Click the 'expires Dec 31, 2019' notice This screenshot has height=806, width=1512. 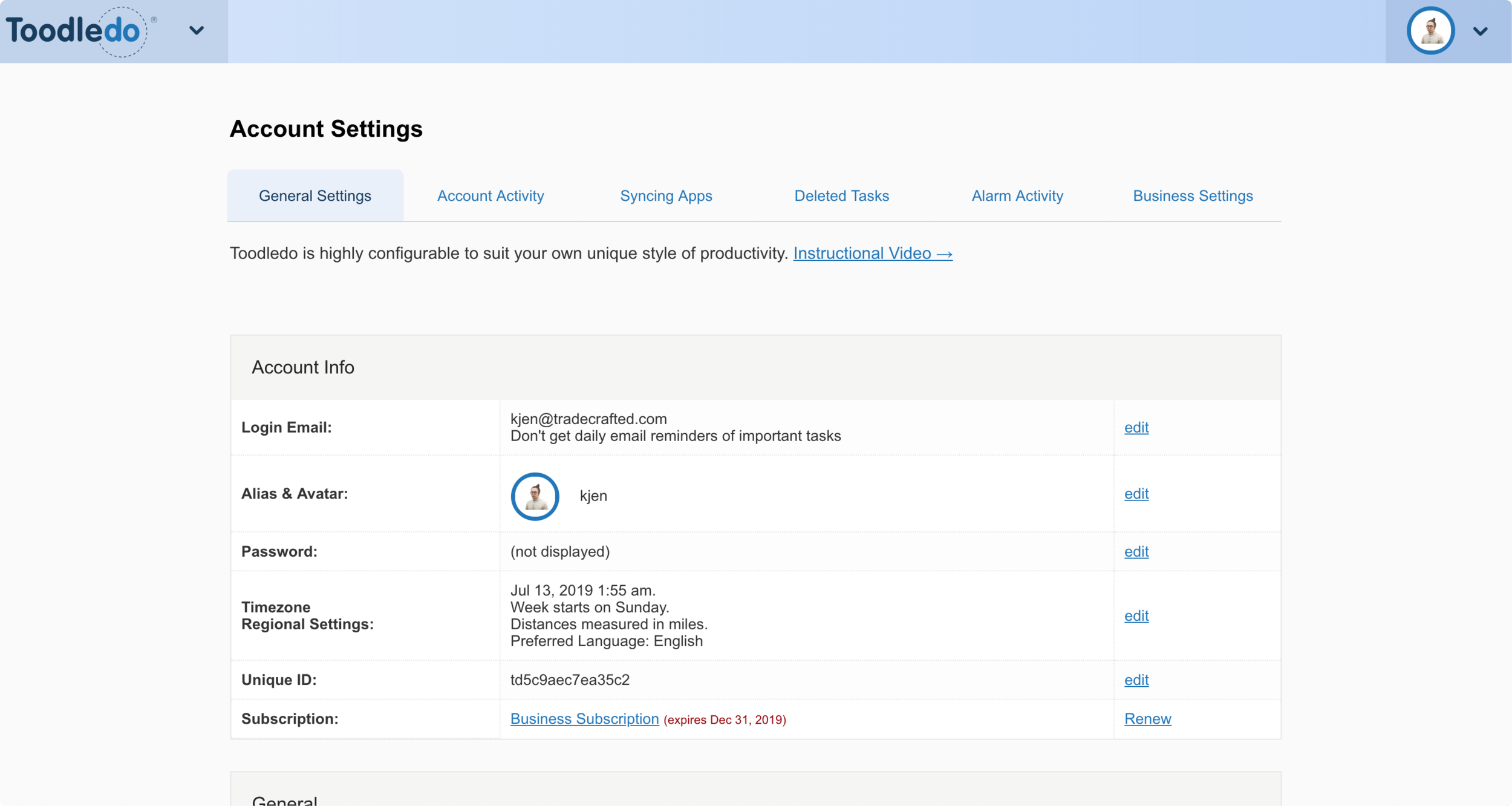point(725,720)
